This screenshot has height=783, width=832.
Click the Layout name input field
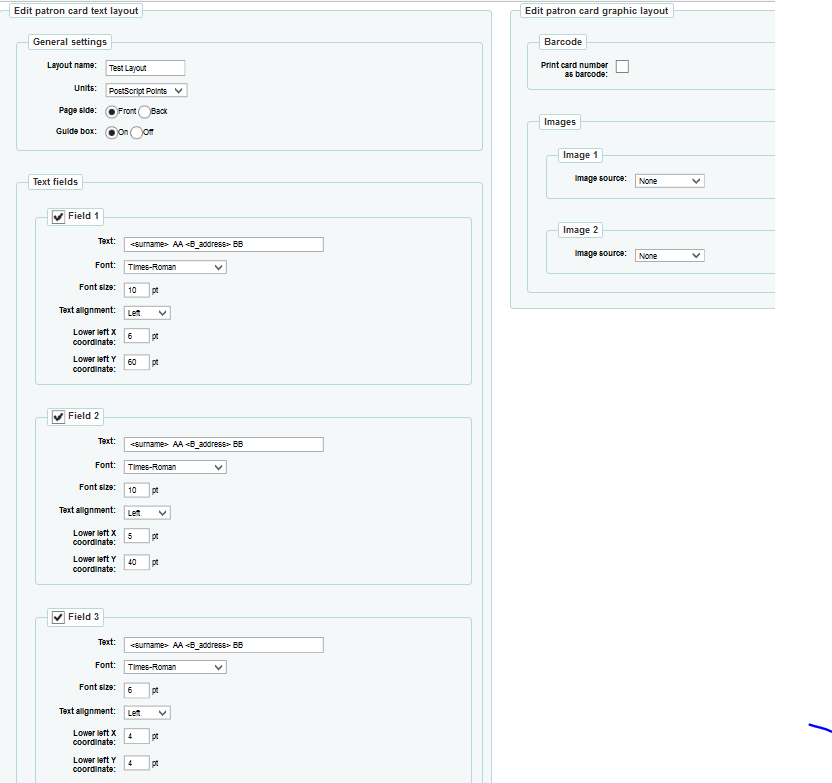point(145,68)
